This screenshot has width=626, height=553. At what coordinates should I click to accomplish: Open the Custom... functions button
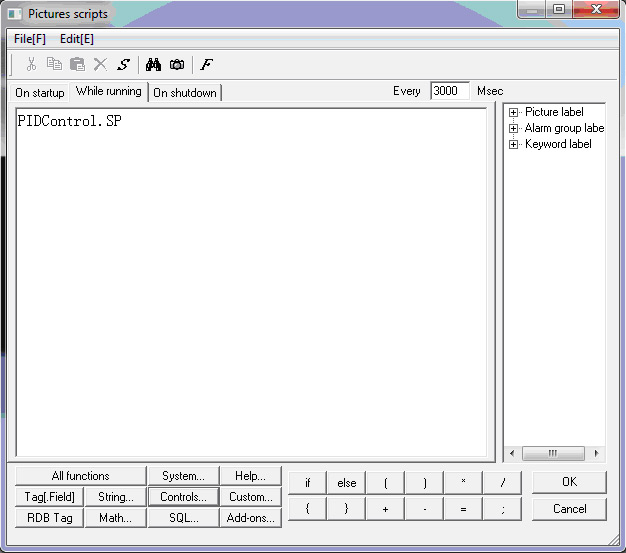250,497
